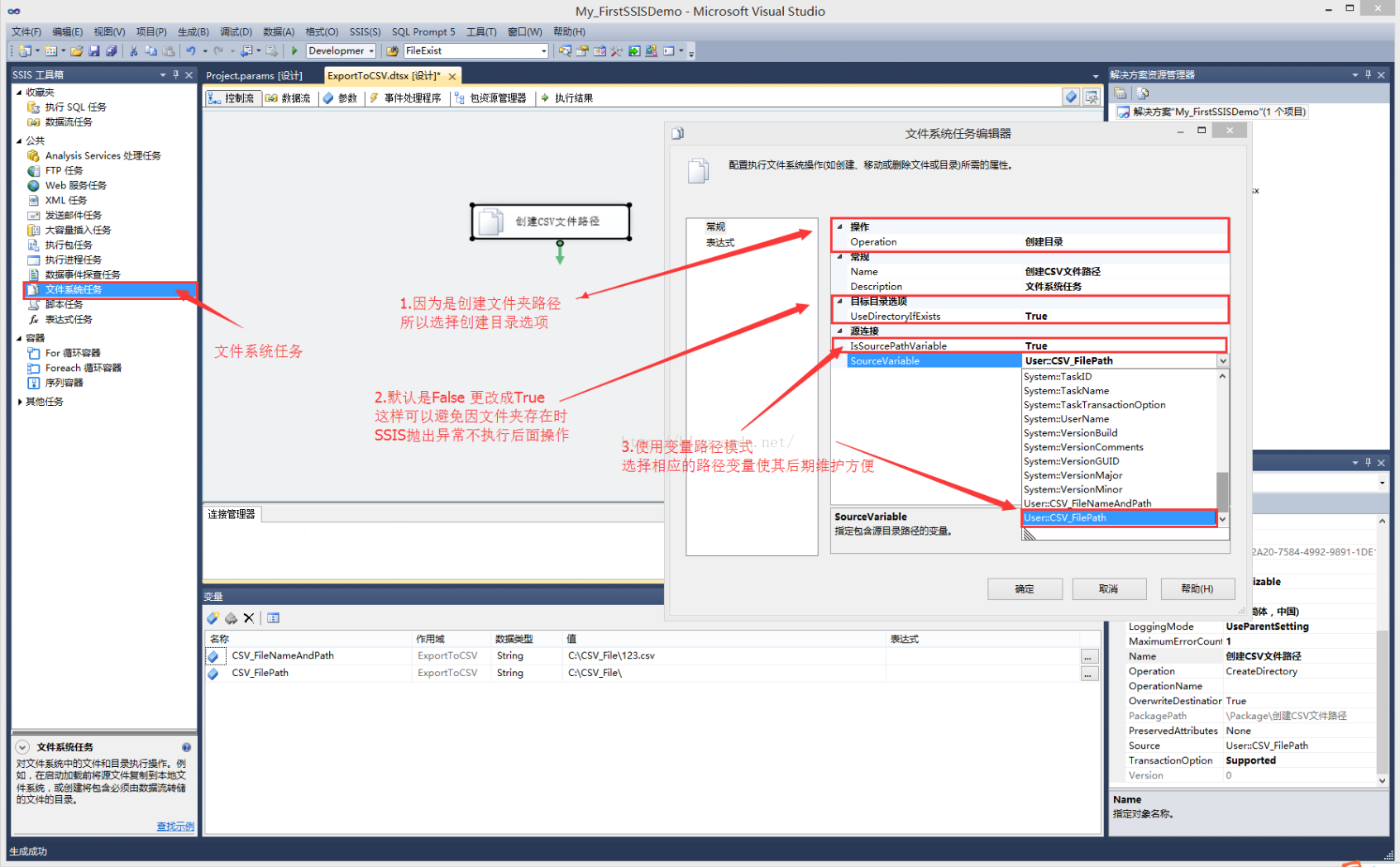The image size is (1400, 867).
Task: Click the 确定 button in the editor
Action: click(1025, 588)
